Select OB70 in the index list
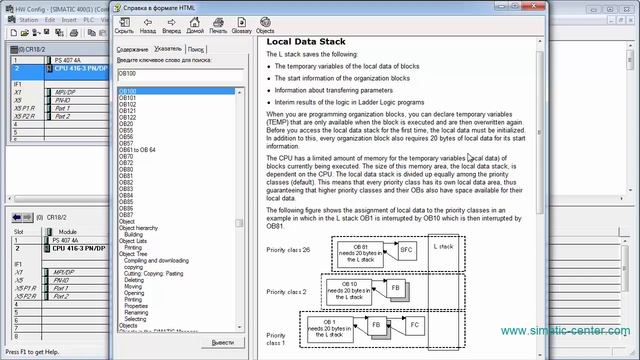Viewport: 640px width, 360px height. 126,156
